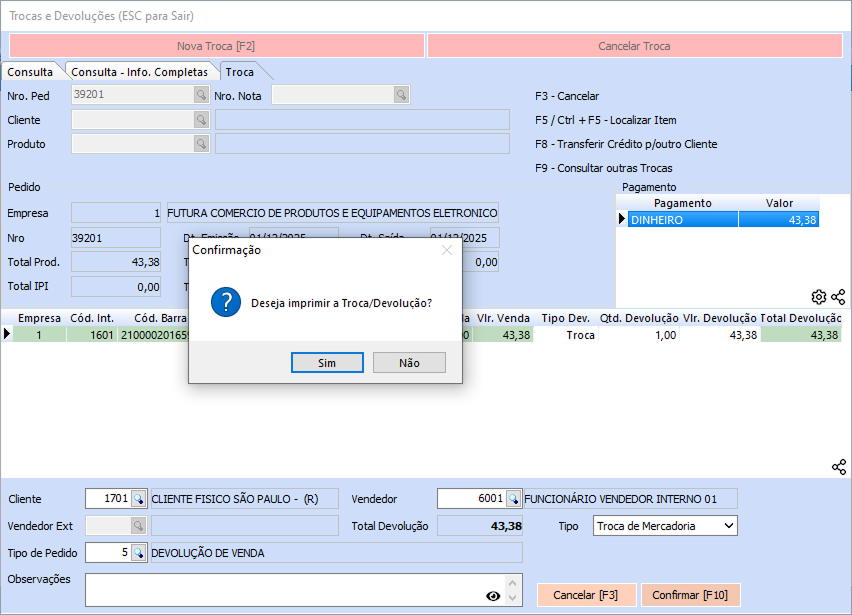852x615 pixels.
Task: Click the share icon beside the payment gear
Action: 838,297
